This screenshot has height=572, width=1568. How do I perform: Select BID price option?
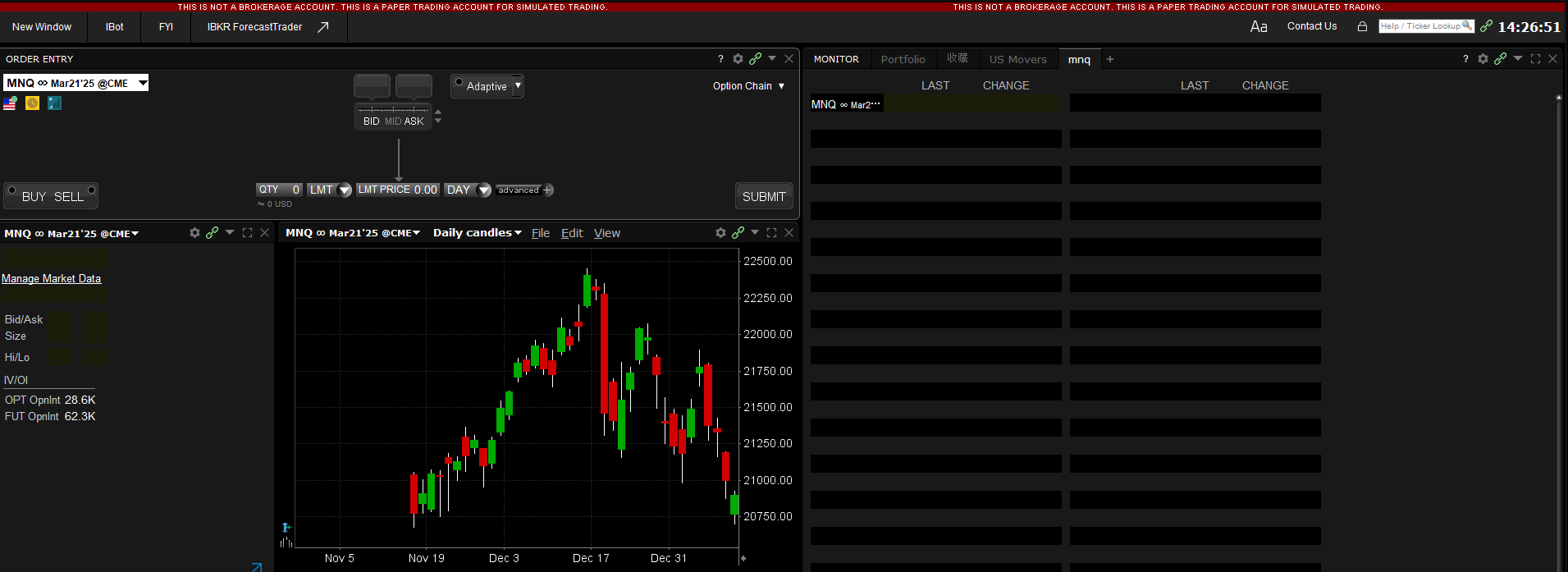[x=372, y=121]
